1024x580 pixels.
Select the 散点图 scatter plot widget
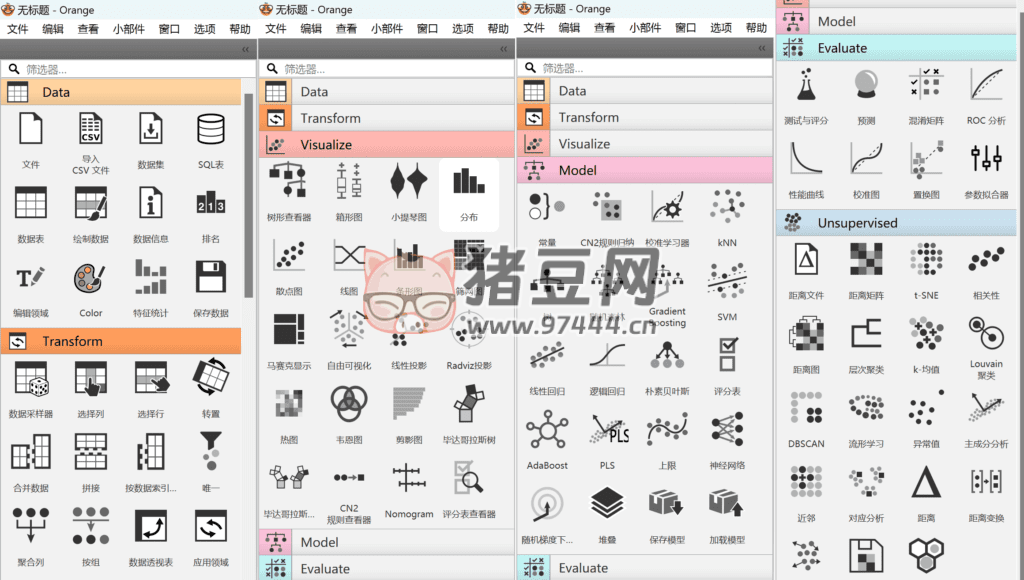(289, 258)
